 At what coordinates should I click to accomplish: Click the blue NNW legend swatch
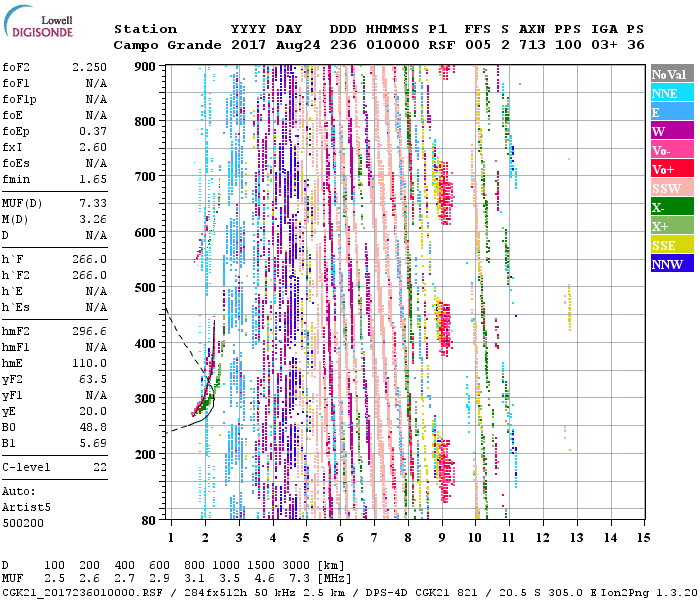pyautogui.click(x=670, y=264)
